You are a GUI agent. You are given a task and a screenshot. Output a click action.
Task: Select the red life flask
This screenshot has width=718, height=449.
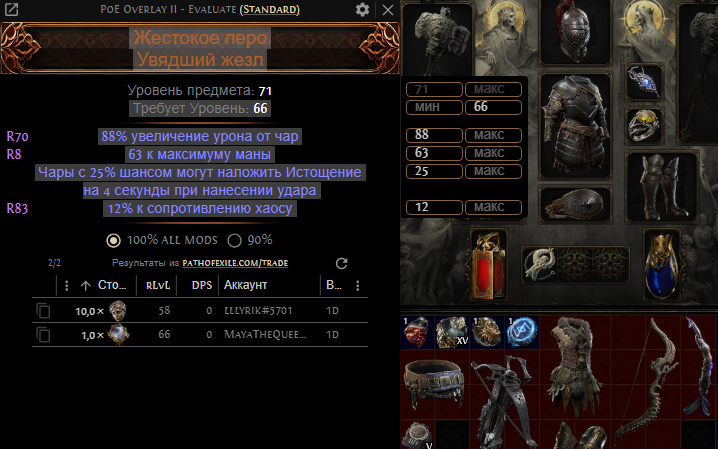490,266
